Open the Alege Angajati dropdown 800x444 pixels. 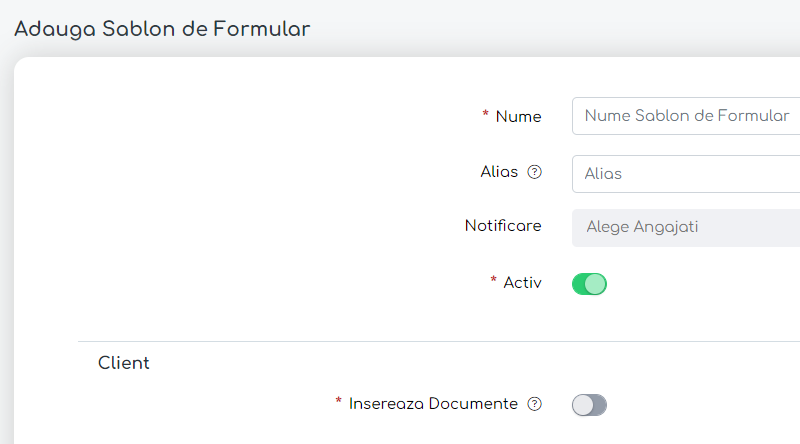pyautogui.click(x=686, y=227)
